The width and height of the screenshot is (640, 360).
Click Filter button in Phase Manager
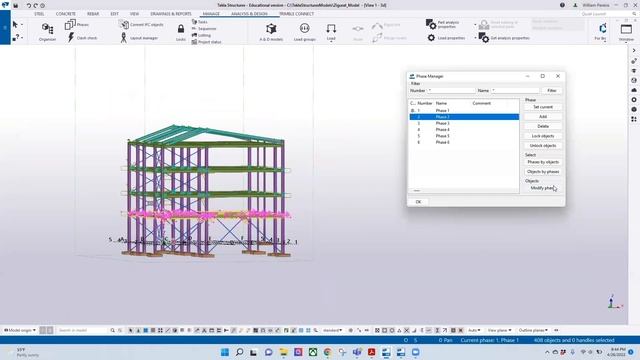[x=552, y=91]
